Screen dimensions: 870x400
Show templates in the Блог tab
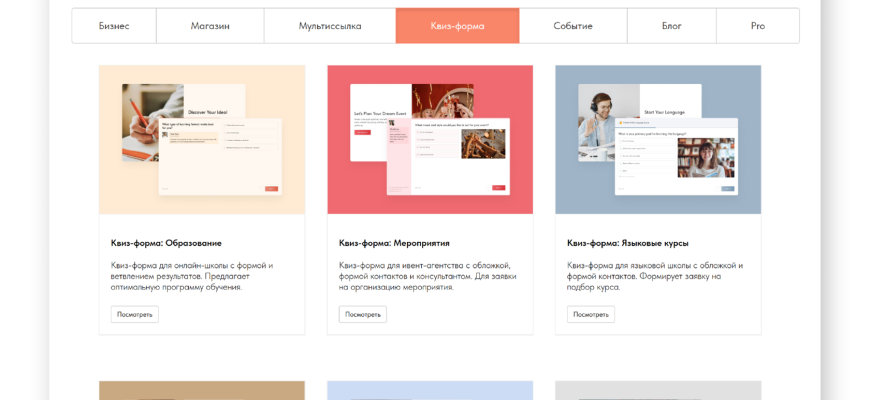click(672, 26)
